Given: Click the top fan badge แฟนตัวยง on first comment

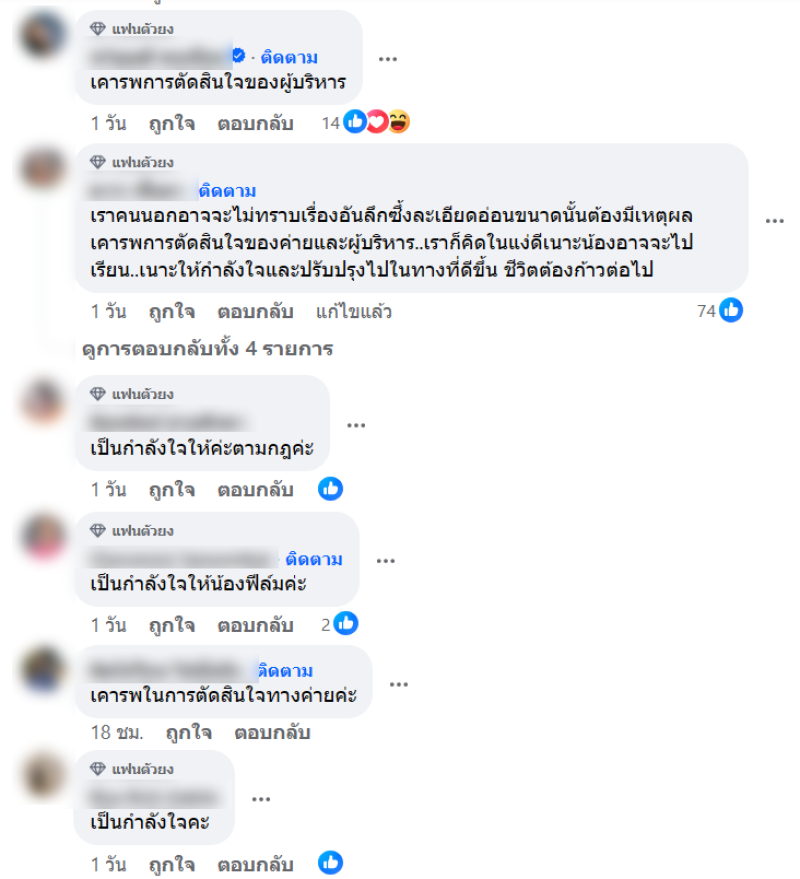Looking at the screenshot, I should click(x=132, y=29).
